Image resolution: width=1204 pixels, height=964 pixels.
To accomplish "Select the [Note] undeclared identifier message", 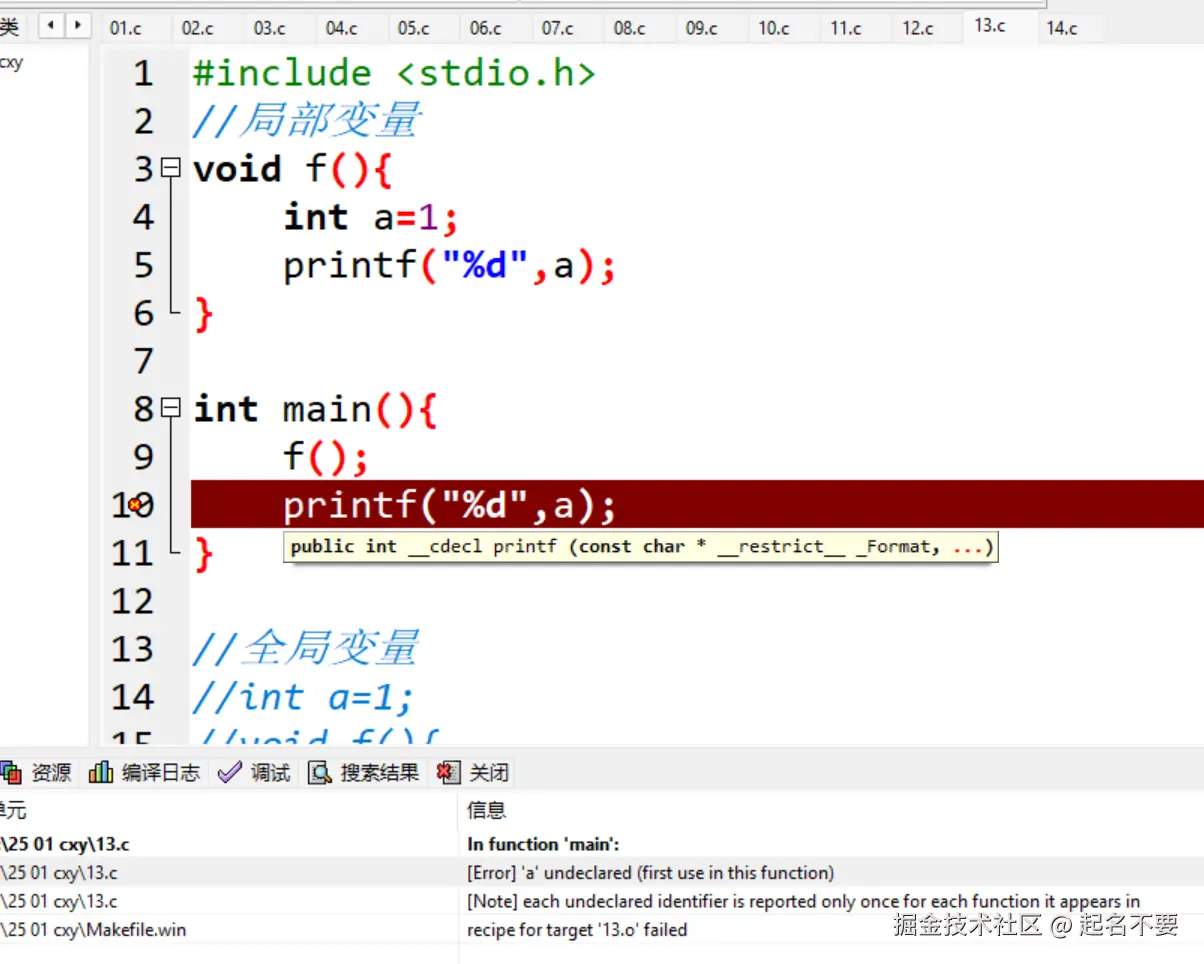I will (x=803, y=901).
